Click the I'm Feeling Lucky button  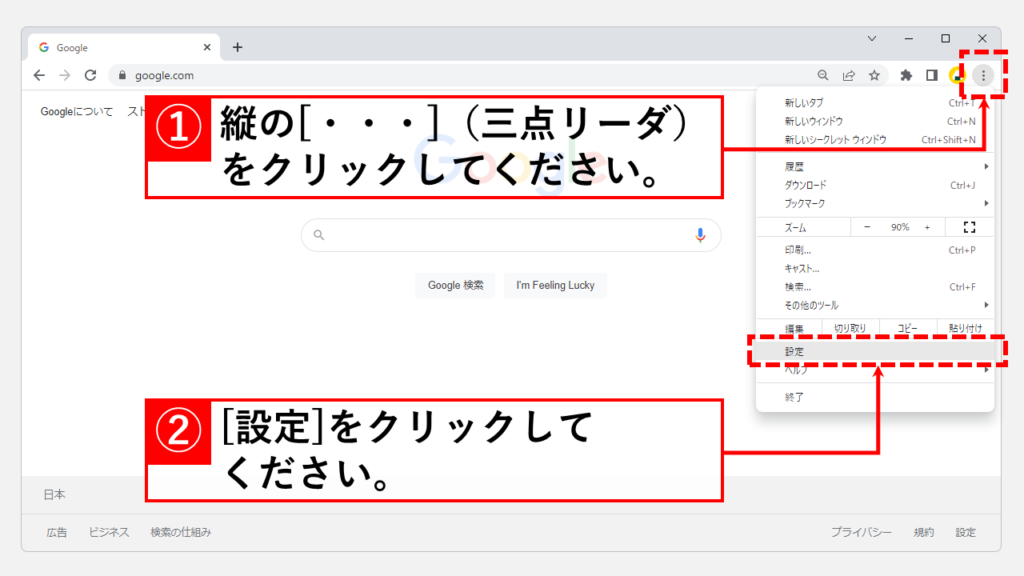click(555, 285)
